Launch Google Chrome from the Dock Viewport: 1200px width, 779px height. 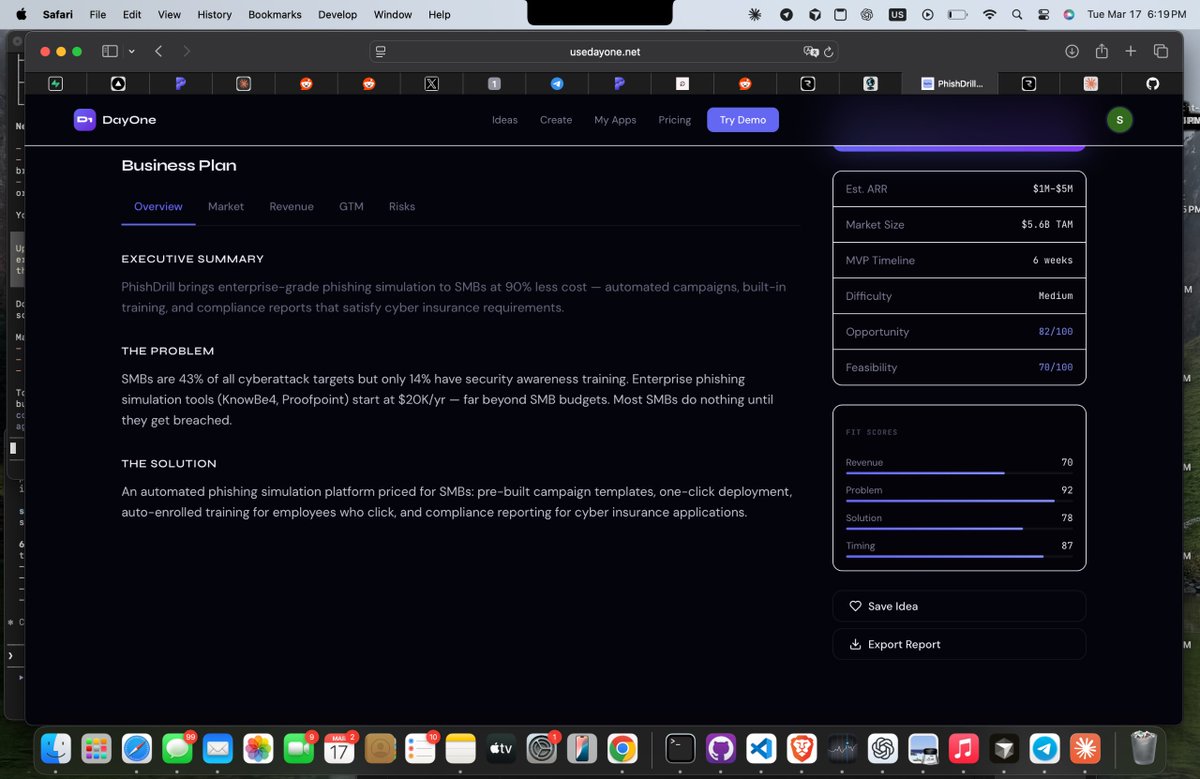click(x=622, y=748)
